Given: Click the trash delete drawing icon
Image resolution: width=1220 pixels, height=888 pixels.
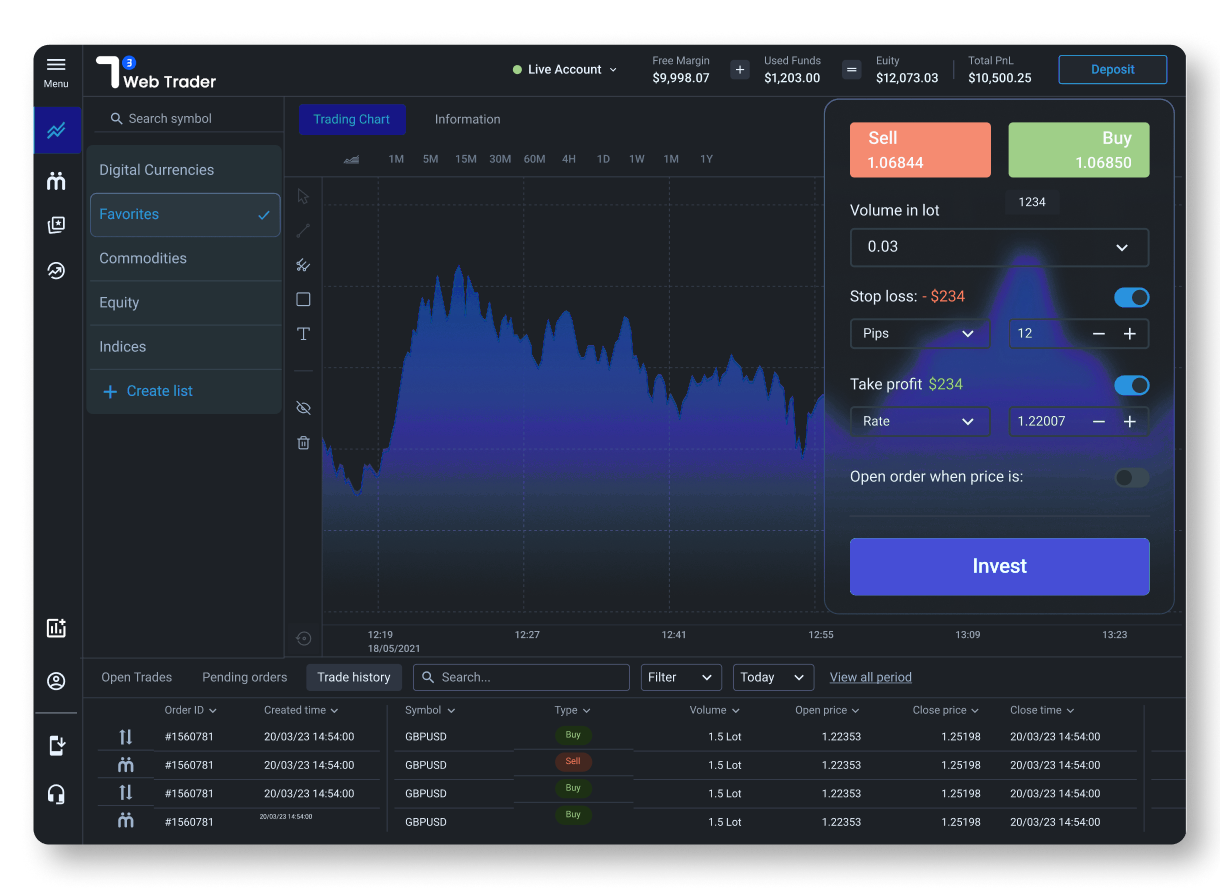Looking at the screenshot, I should [x=304, y=442].
